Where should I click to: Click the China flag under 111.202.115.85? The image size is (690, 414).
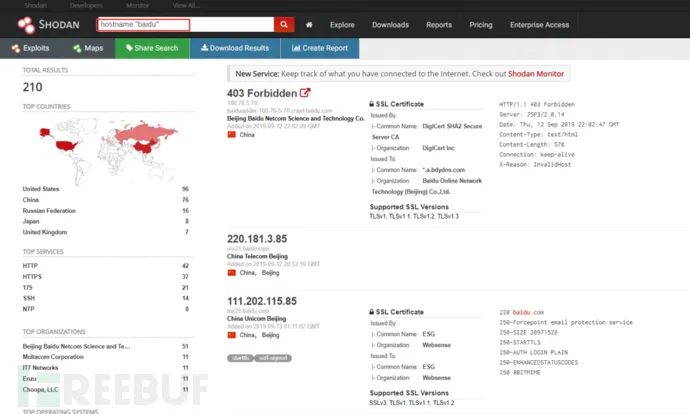point(231,335)
